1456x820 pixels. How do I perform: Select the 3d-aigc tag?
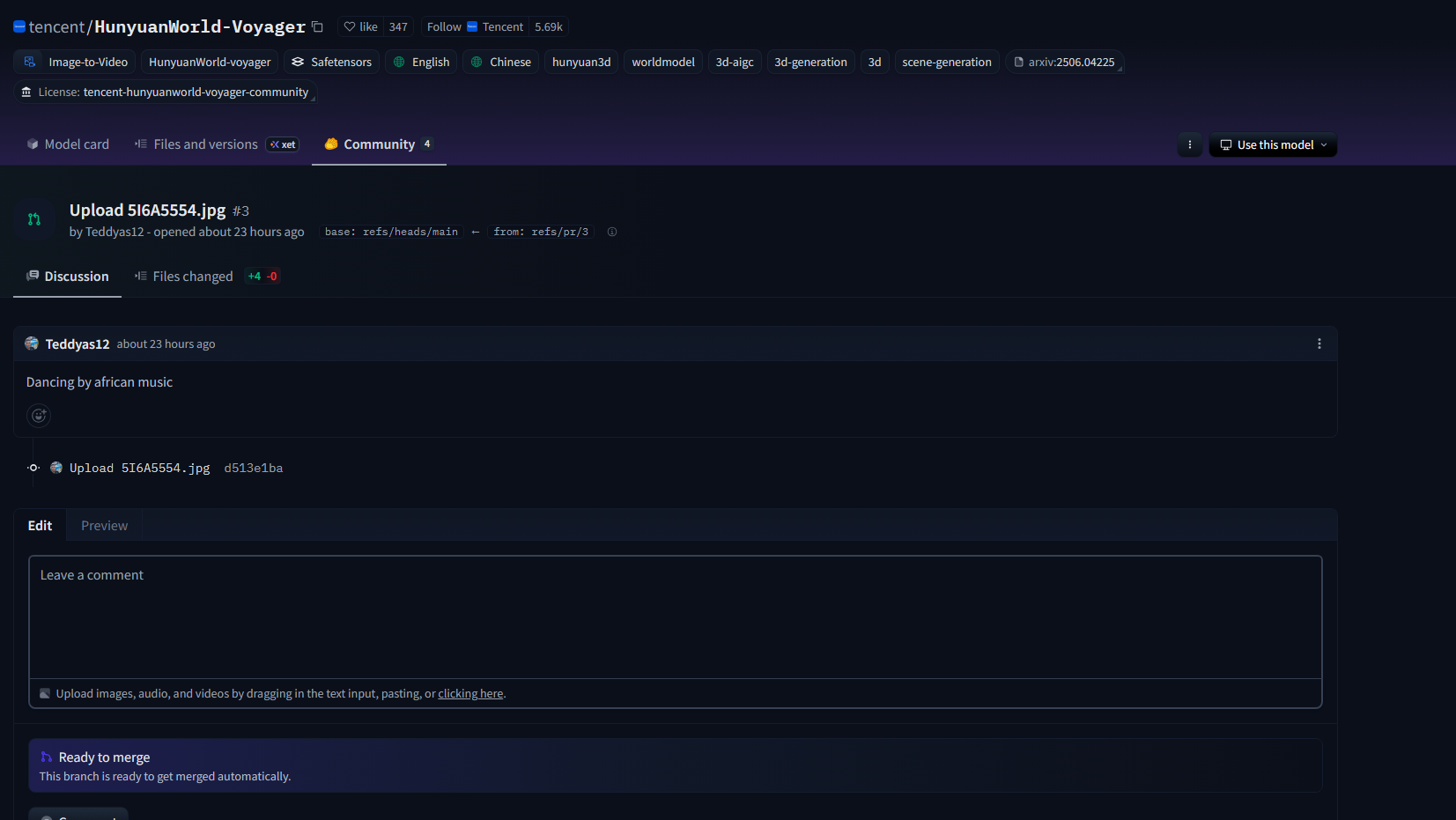pyautogui.click(x=735, y=62)
